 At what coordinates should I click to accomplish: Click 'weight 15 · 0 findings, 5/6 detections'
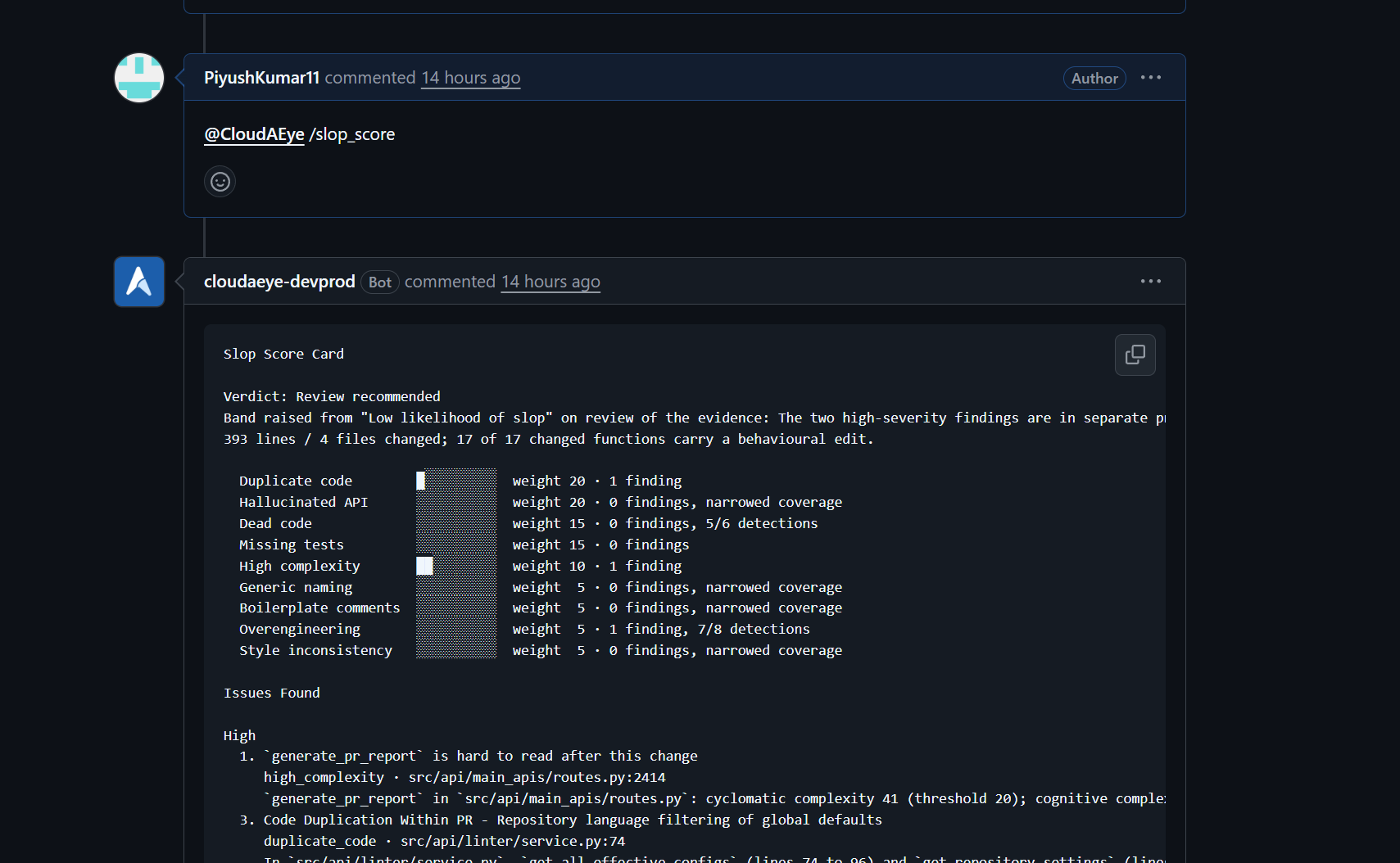pyautogui.click(x=665, y=523)
